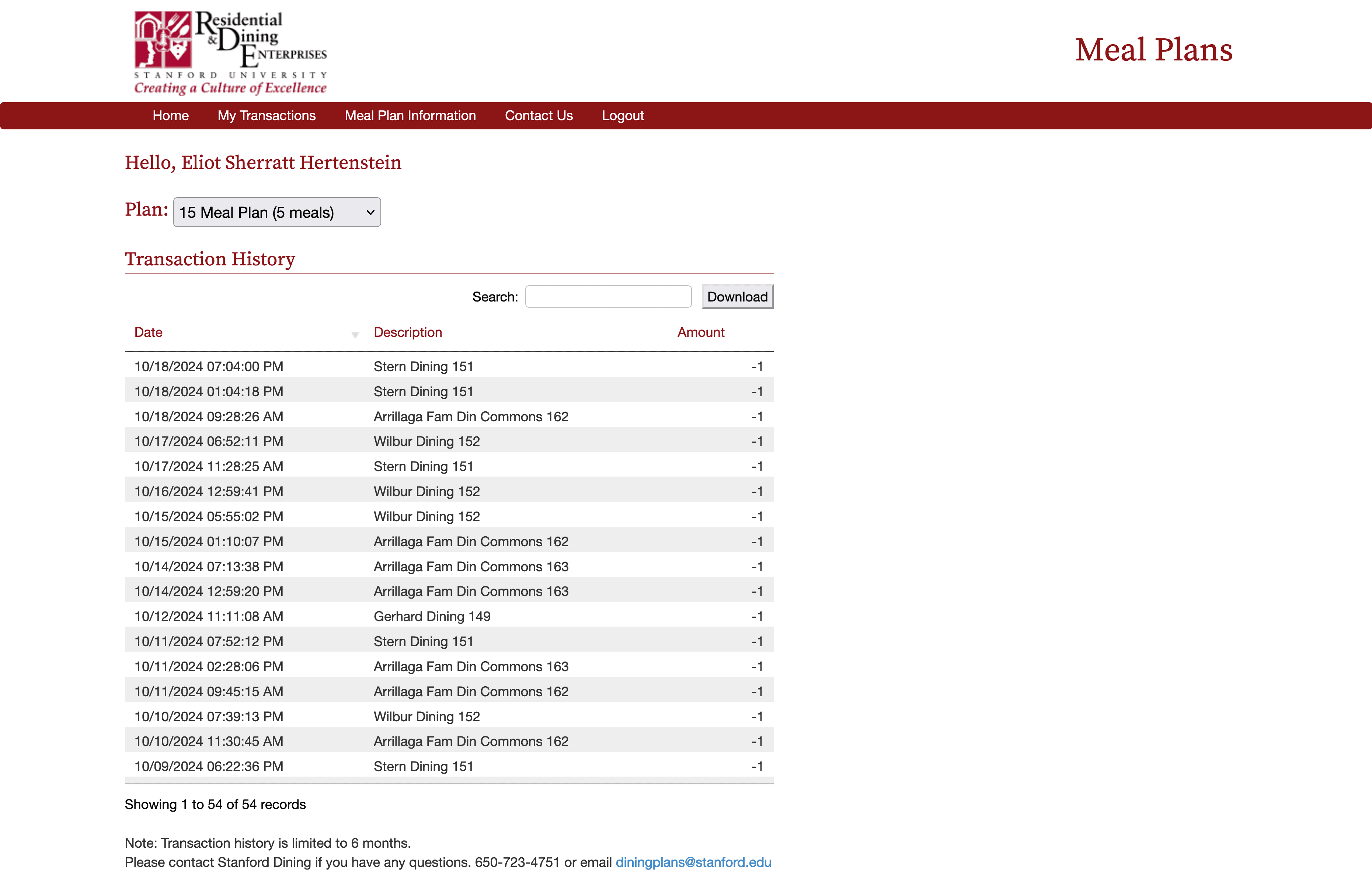Viewport: 1372px width, 896px height.
Task: Open Meal Plan Information menu
Action: coord(410,115)
